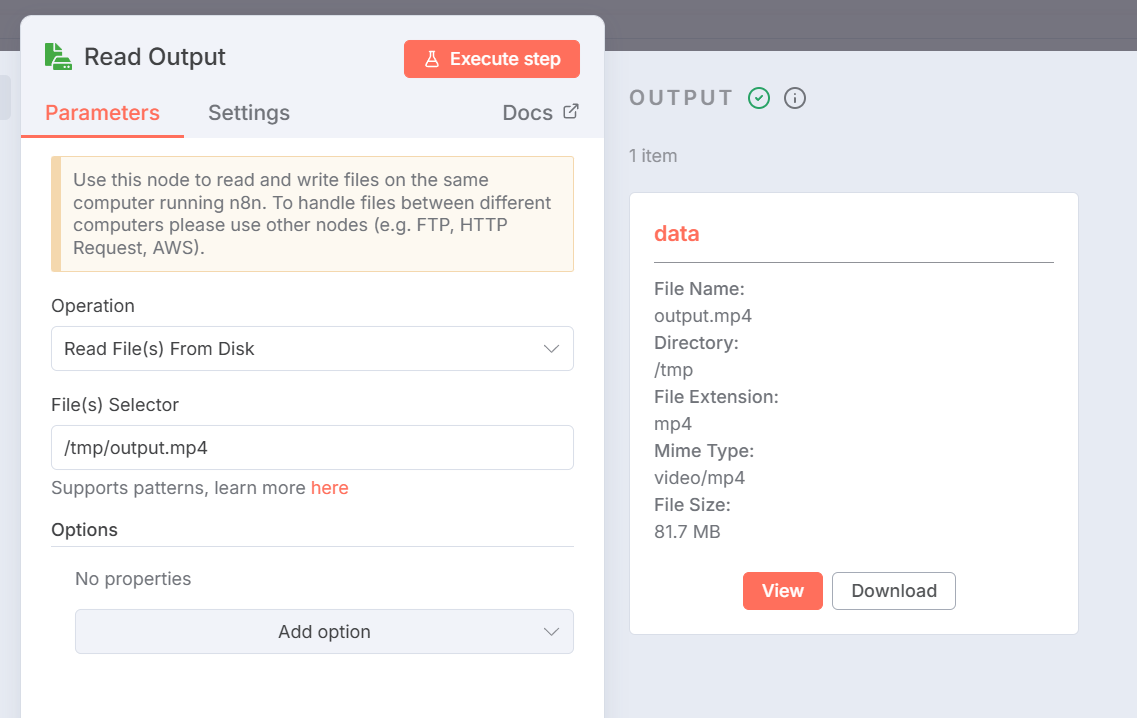Switch to the Parameters tab

pos(102,113)
